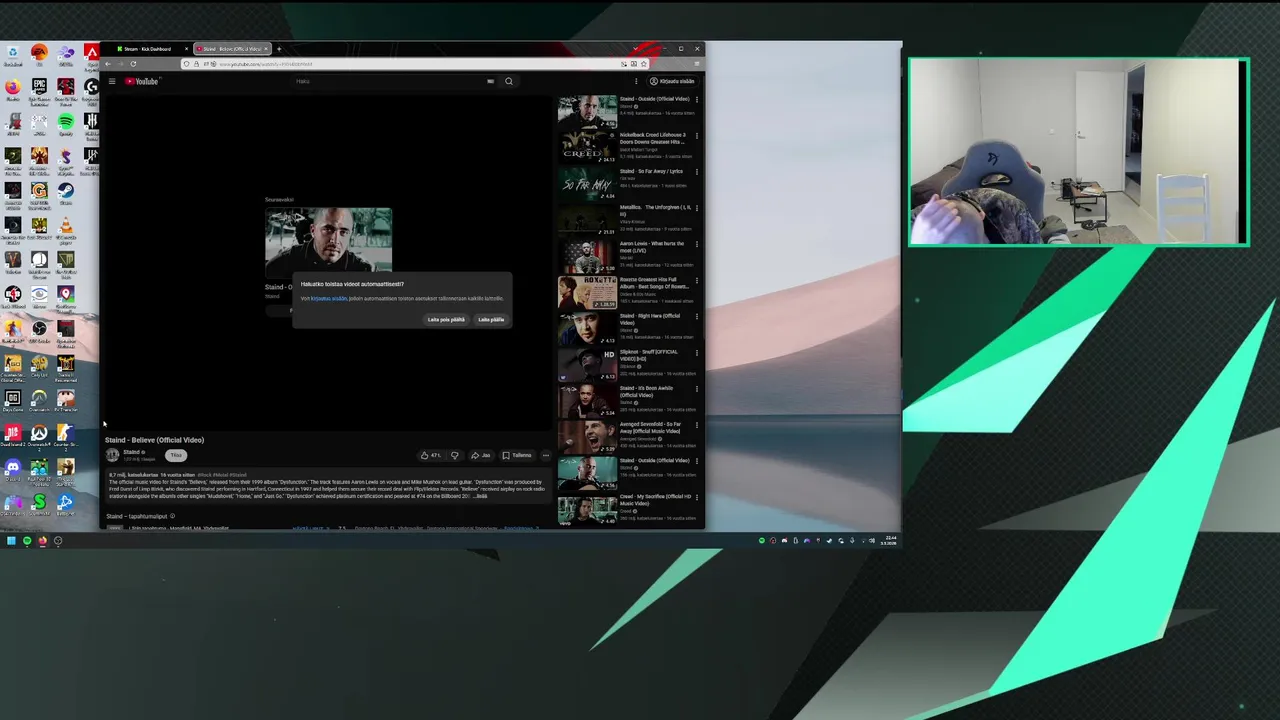The height and width of the screenshot is (720, 1280).
Task: Select the Epic Games Launcher desktop icon
Action: tap(39, 92)
